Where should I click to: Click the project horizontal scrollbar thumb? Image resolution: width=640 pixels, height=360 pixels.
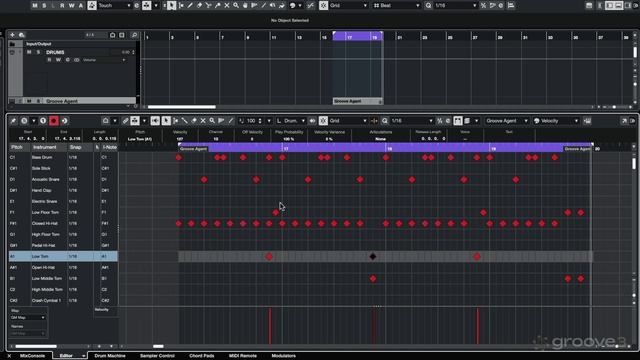(182, 107)
